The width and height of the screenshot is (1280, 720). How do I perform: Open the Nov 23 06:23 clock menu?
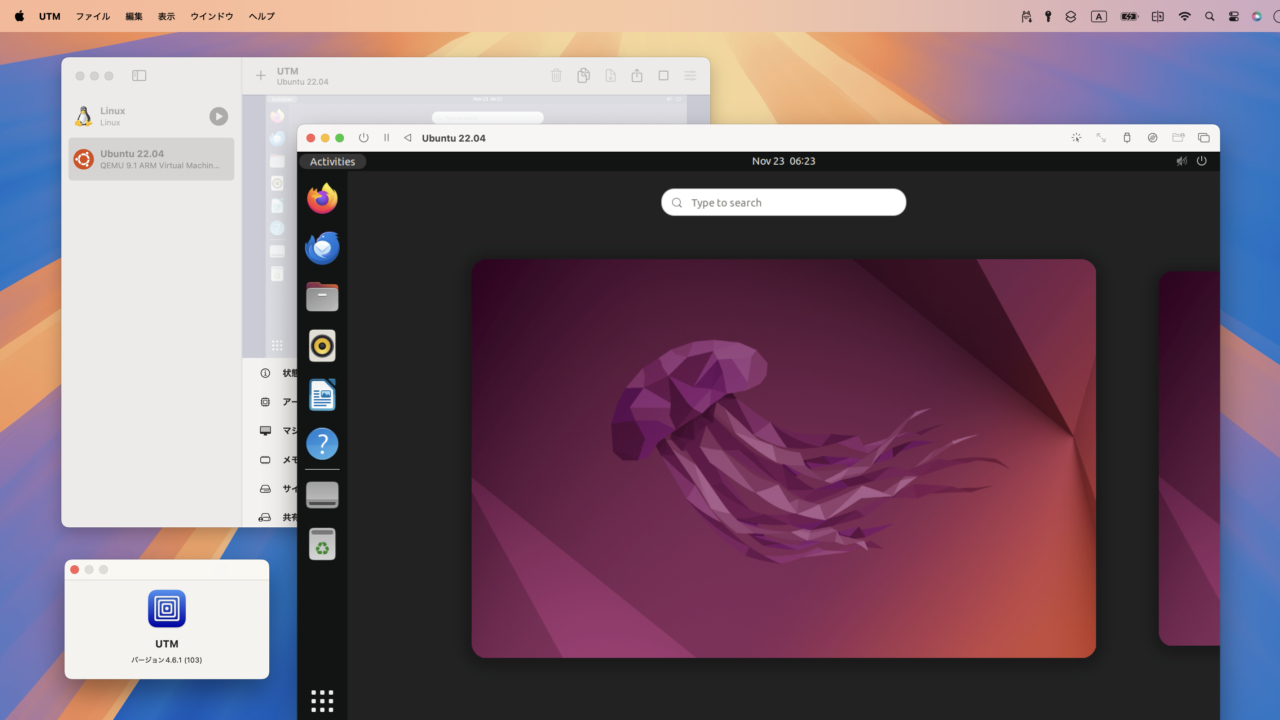pos(783,161)
